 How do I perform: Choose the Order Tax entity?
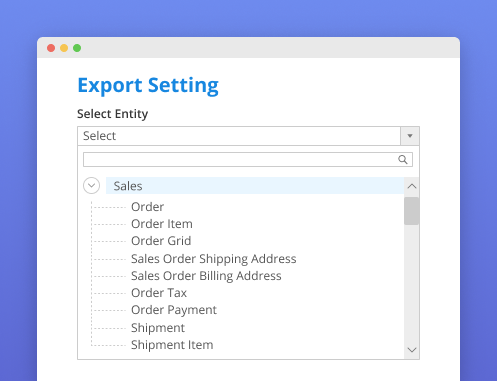(159, 293)
